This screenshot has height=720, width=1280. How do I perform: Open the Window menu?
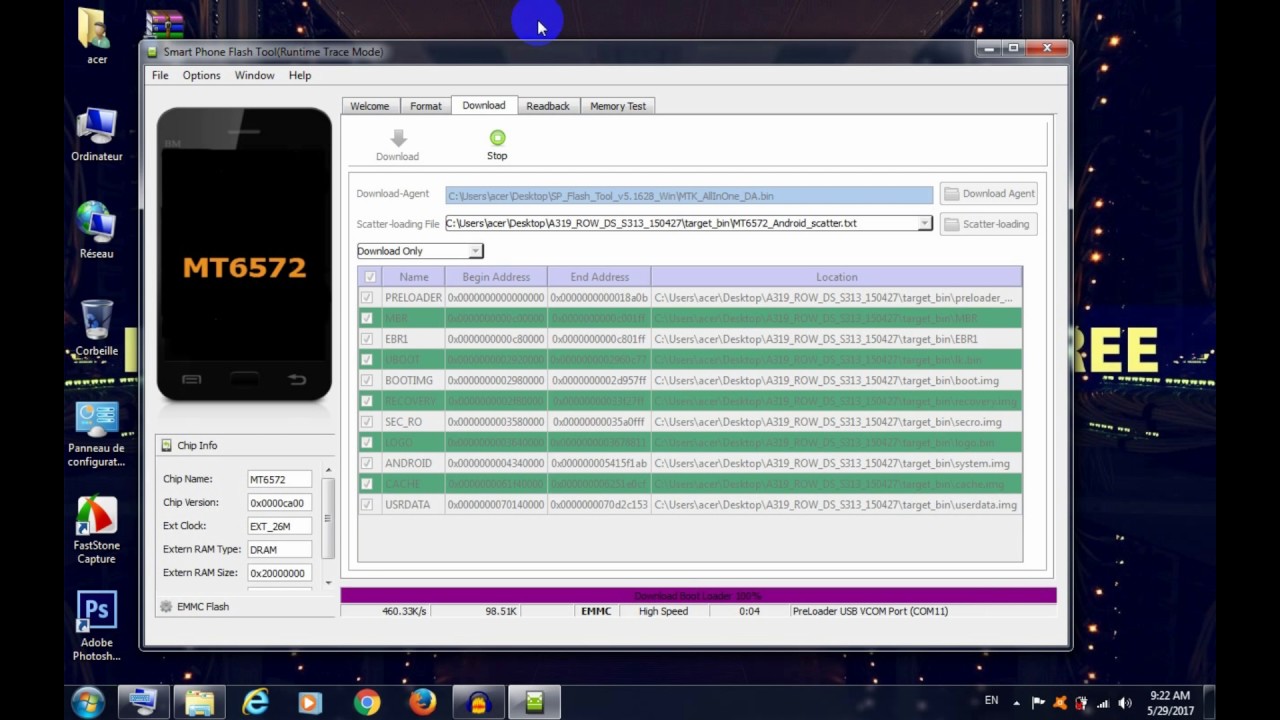254,76
